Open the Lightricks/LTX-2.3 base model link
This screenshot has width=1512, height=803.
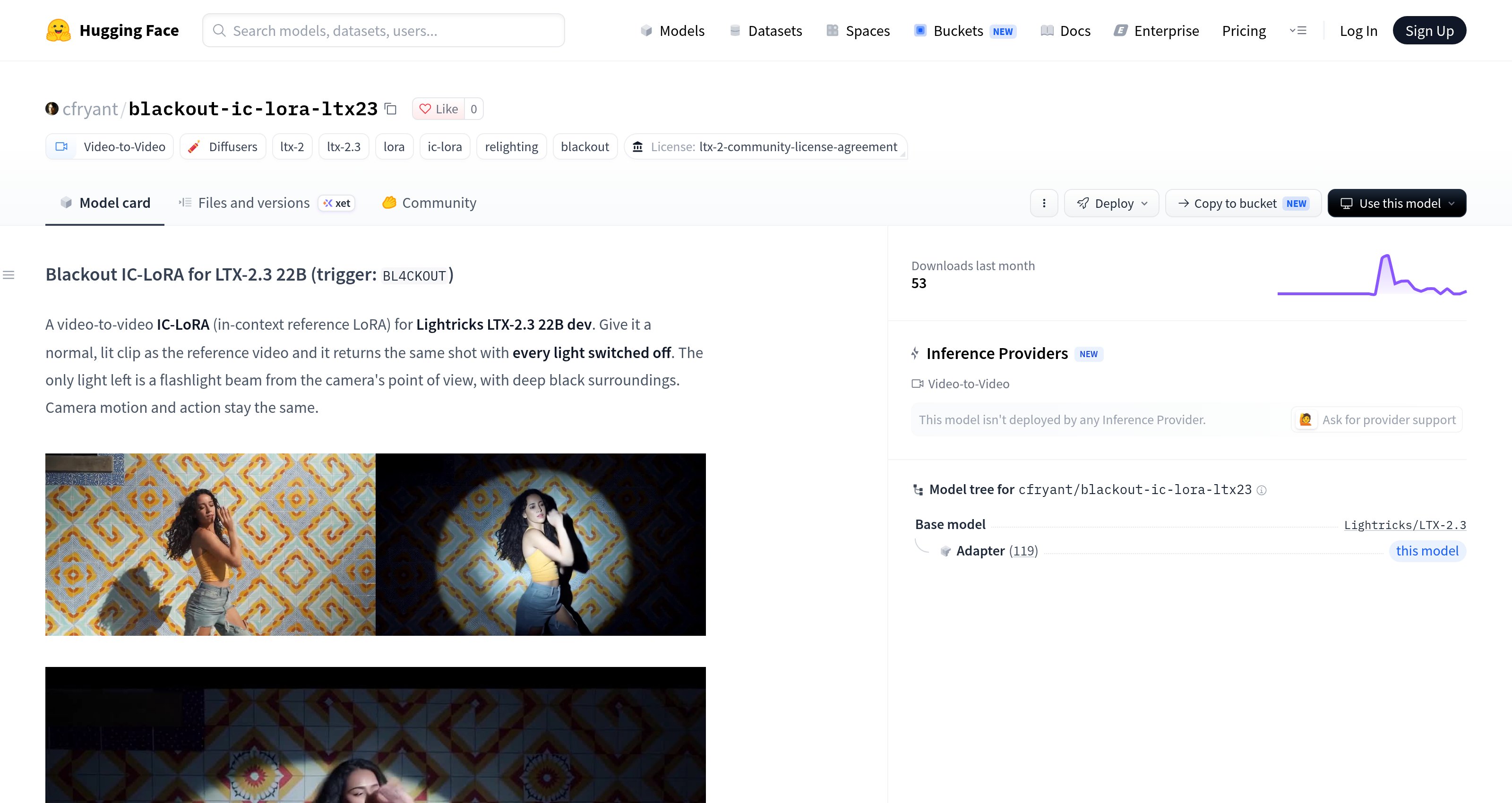1405,525
